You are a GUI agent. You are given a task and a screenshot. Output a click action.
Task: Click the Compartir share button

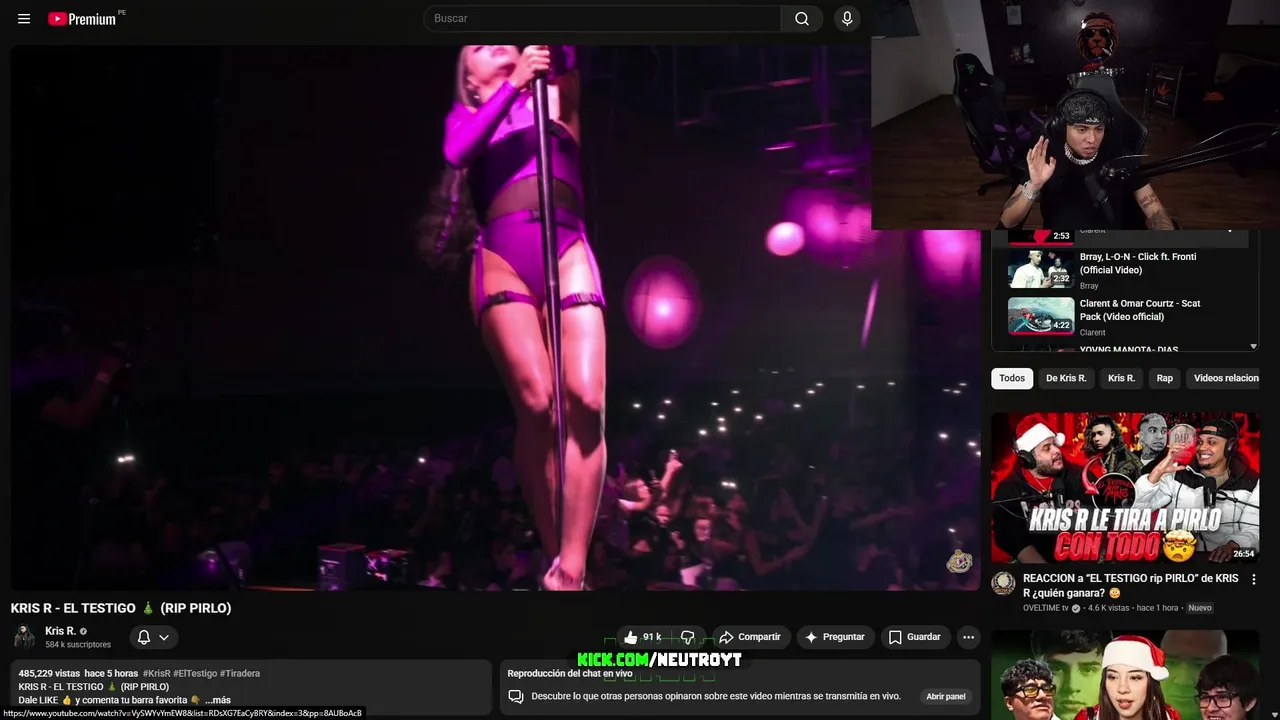point(750,637)
